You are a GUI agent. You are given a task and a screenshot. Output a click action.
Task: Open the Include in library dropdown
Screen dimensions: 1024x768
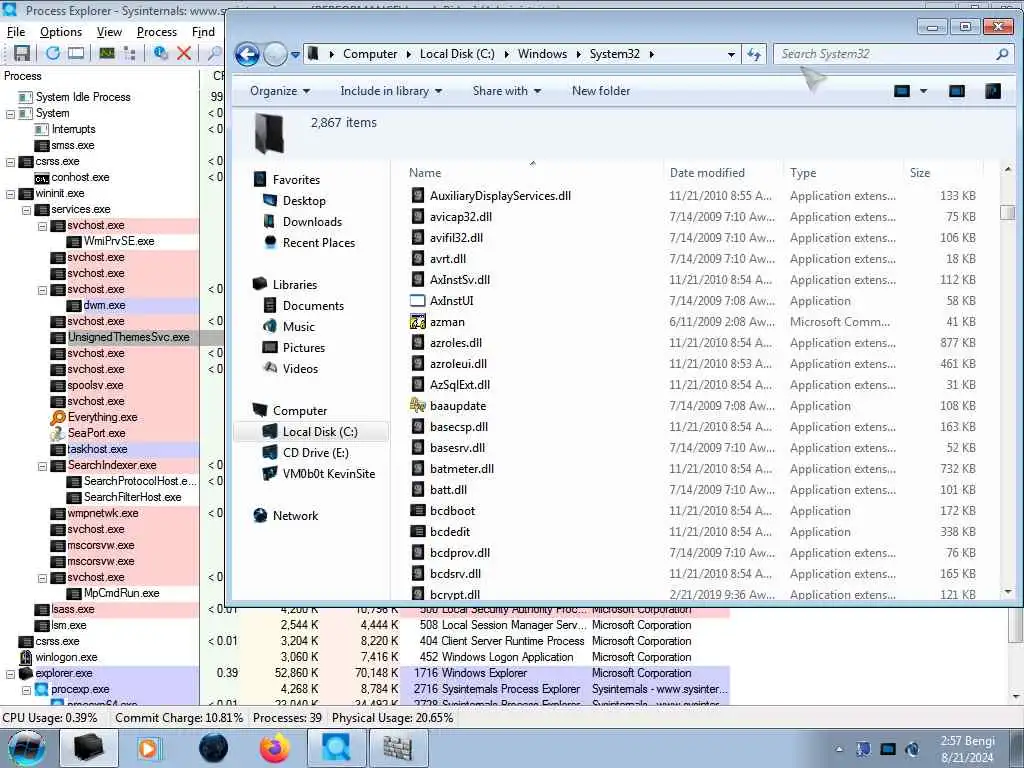point(391,91)
